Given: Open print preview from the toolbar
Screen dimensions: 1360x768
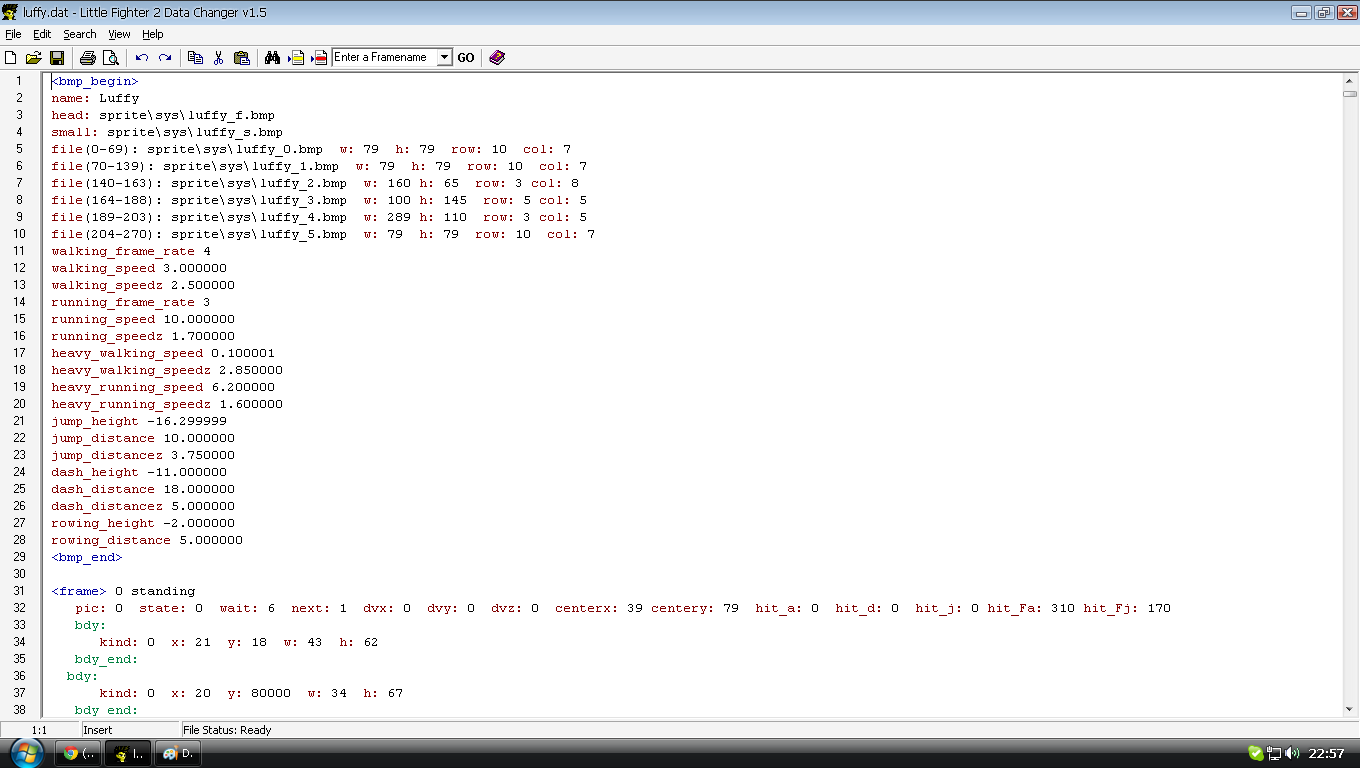Looking at the screenshot, I should (x=110, y=58).
